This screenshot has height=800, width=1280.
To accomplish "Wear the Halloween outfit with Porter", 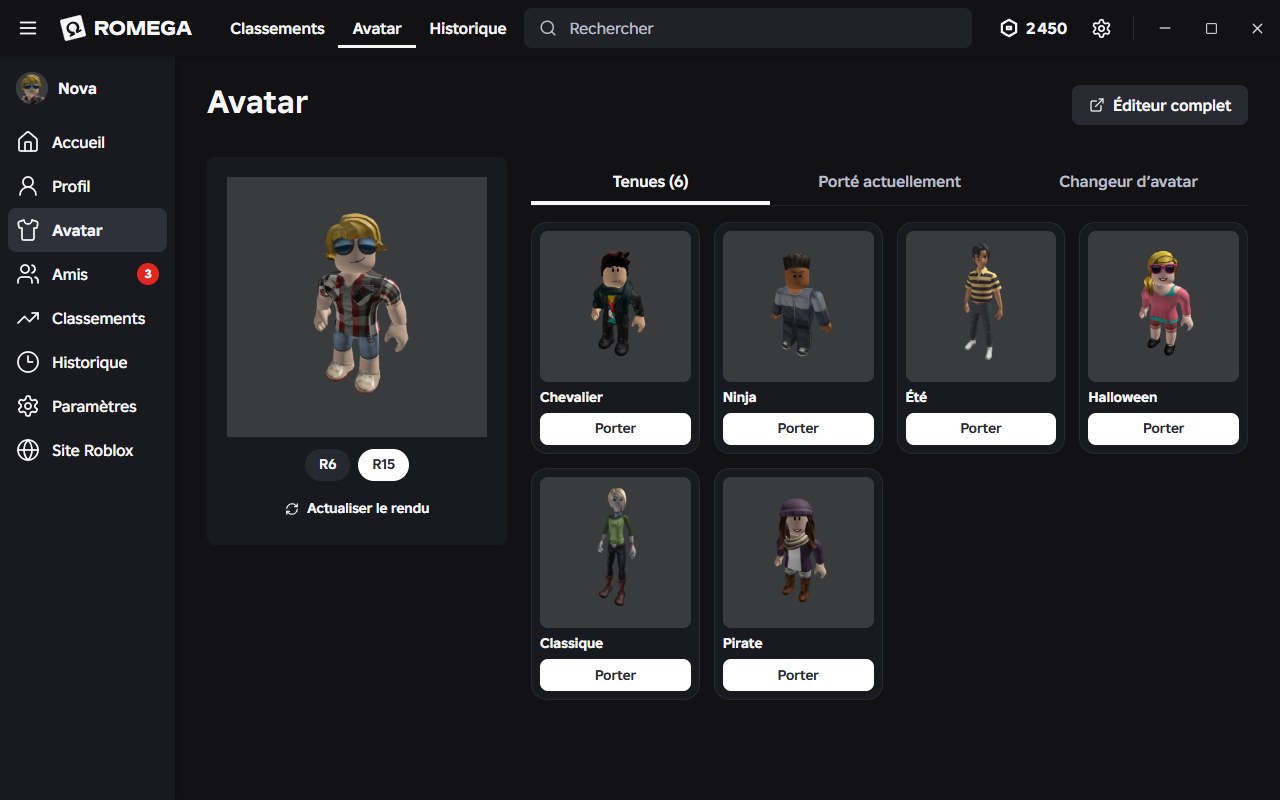I will click(1164, 429).
